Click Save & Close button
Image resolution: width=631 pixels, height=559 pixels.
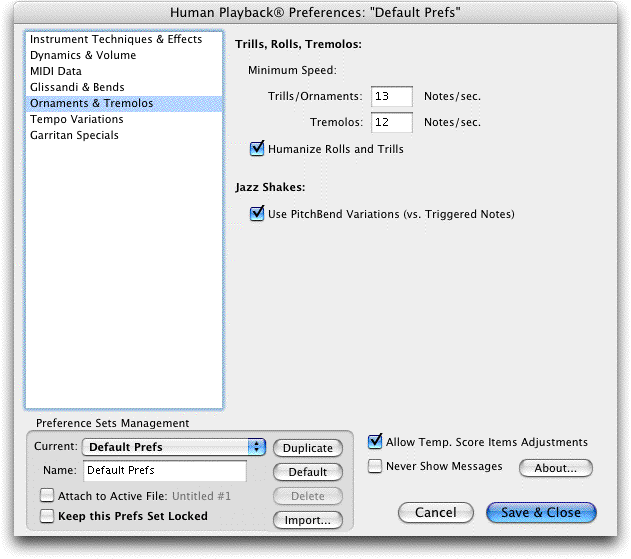pos(541,512)
